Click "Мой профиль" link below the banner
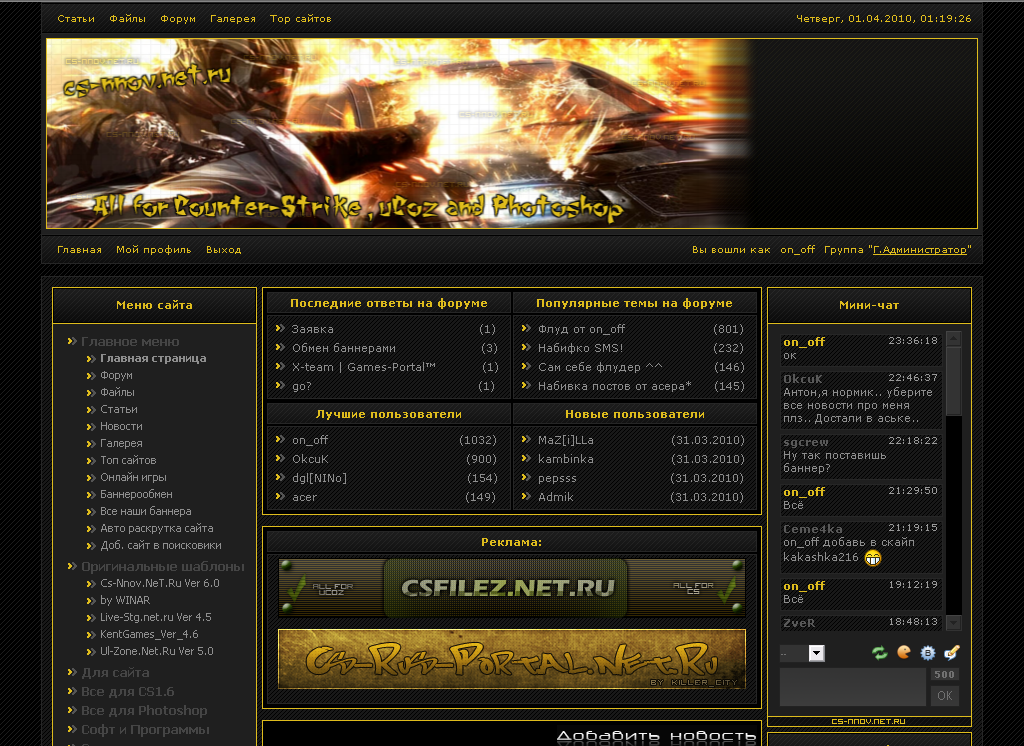The image size is (1024, 746). pos(153,250)
